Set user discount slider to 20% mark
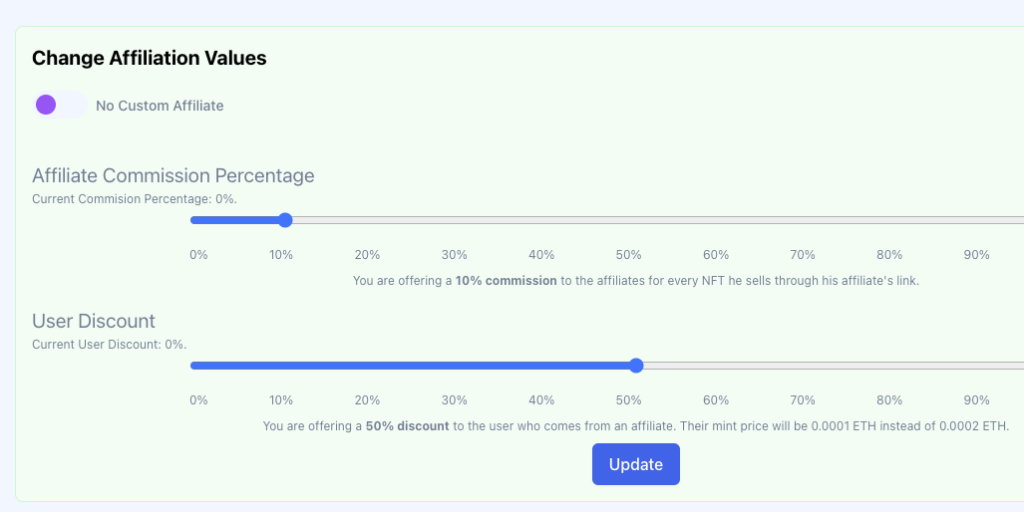The width and height of the screenshot is (1024, 512). coord(373,365)
